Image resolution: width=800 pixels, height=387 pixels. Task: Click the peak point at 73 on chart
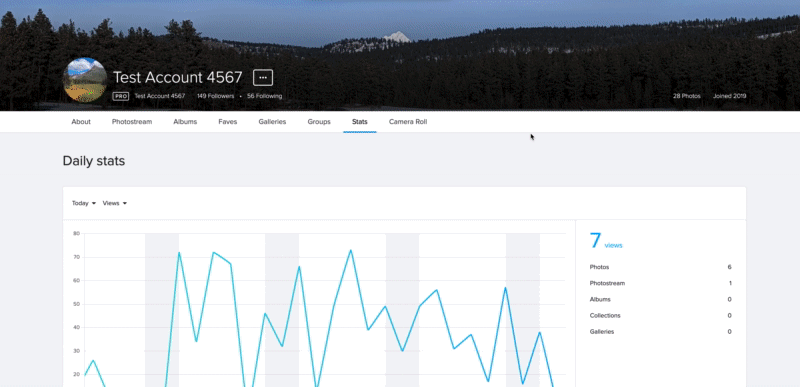click(x=351, y=250)
